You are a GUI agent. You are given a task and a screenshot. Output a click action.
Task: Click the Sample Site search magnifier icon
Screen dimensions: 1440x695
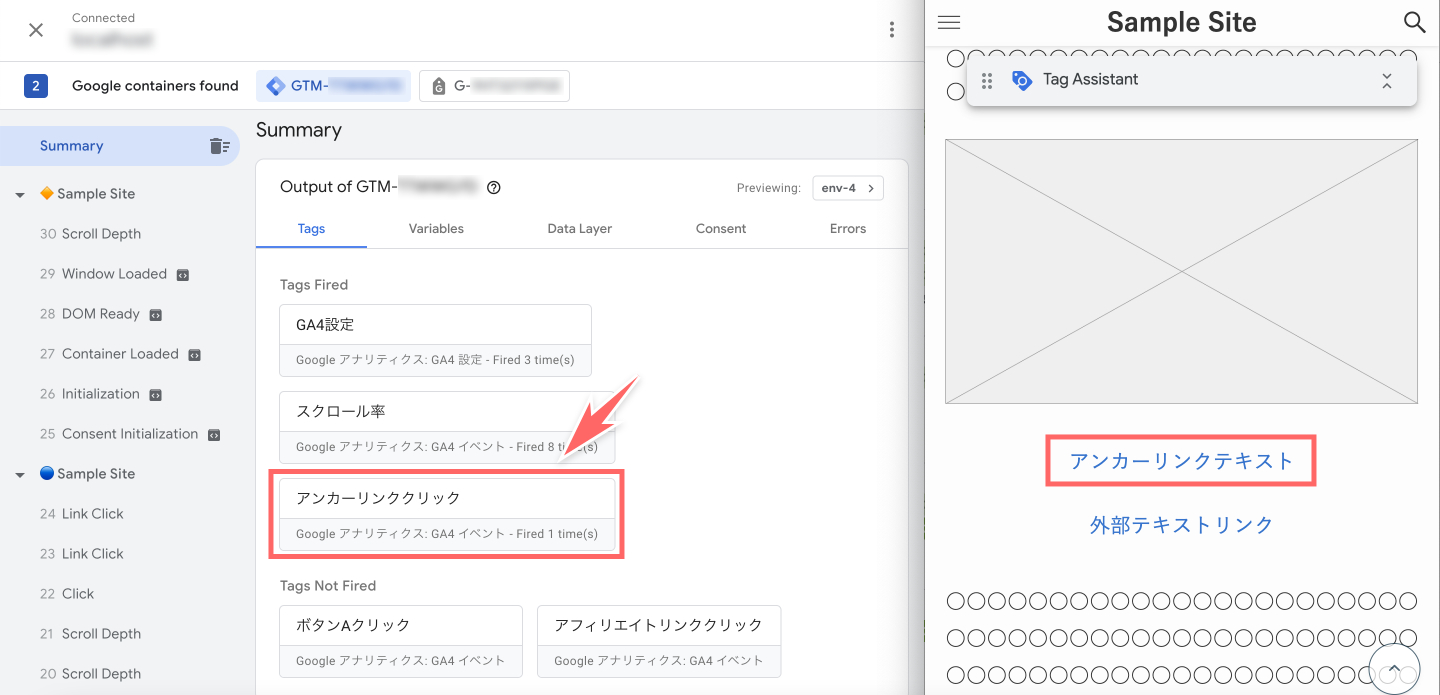coord(1414,22)
